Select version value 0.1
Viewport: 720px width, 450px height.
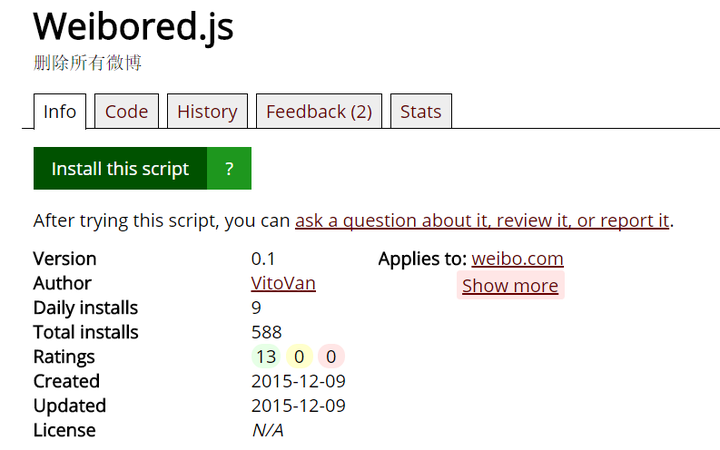tap(263, 259)
